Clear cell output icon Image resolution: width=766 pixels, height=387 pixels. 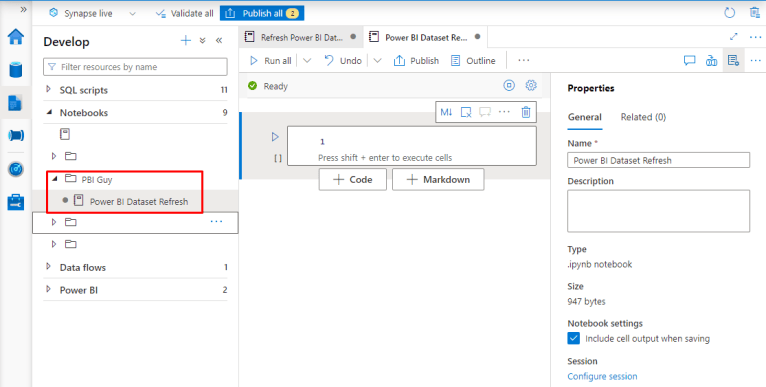coord(466,112)
